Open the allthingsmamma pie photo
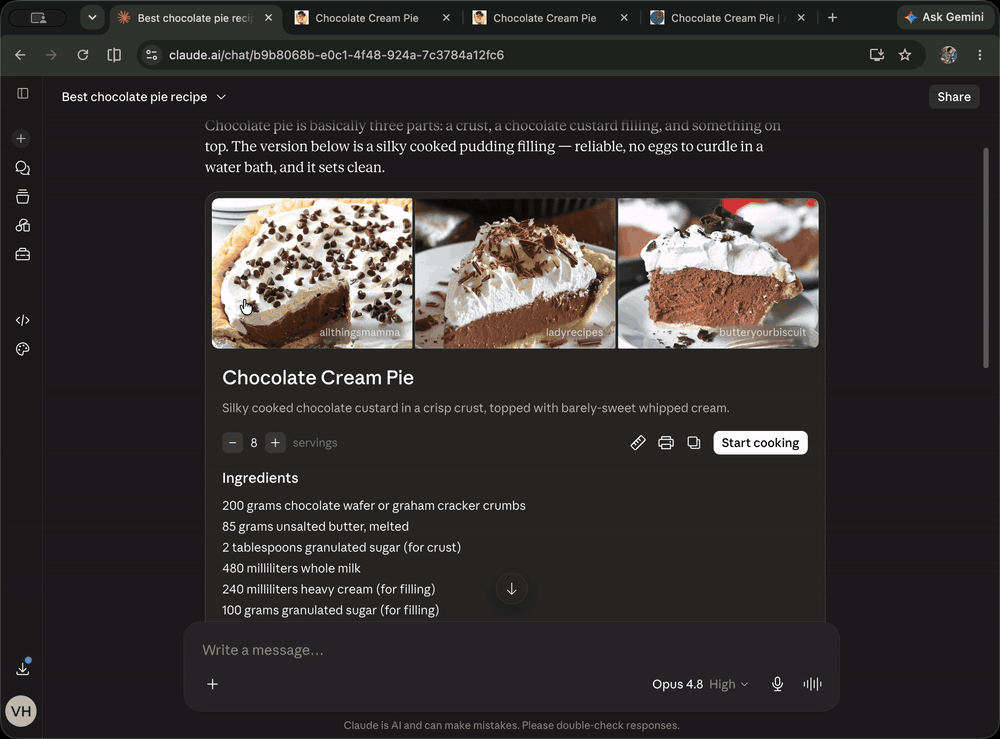The height and width of the screenshot is (739, 1000). pyautogui.click(x=312, y=273)
